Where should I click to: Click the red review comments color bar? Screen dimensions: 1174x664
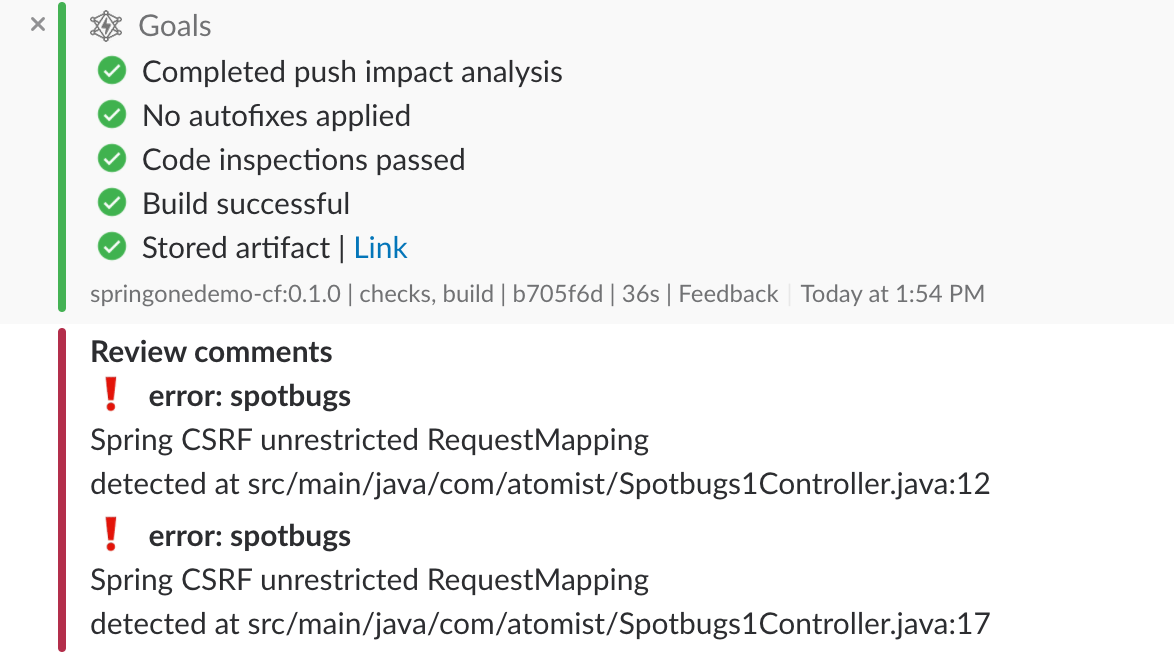[62, 490]
